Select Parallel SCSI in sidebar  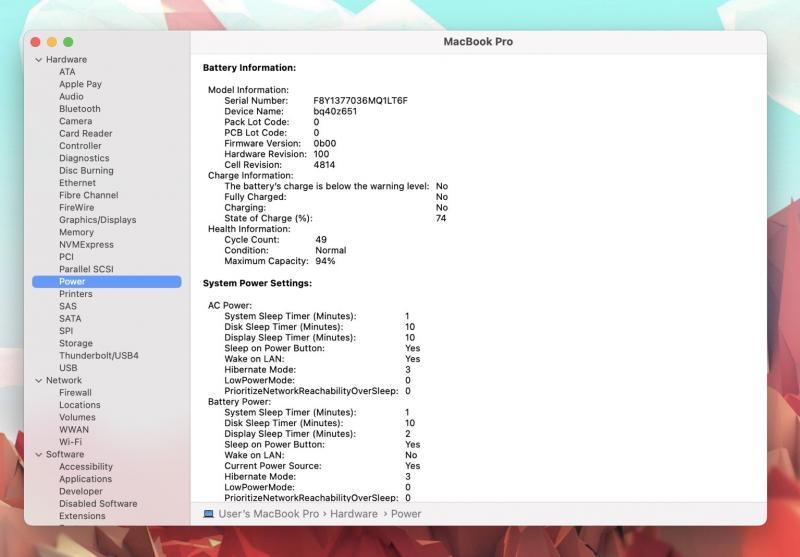pyautogui.click(x=86, y=269)
